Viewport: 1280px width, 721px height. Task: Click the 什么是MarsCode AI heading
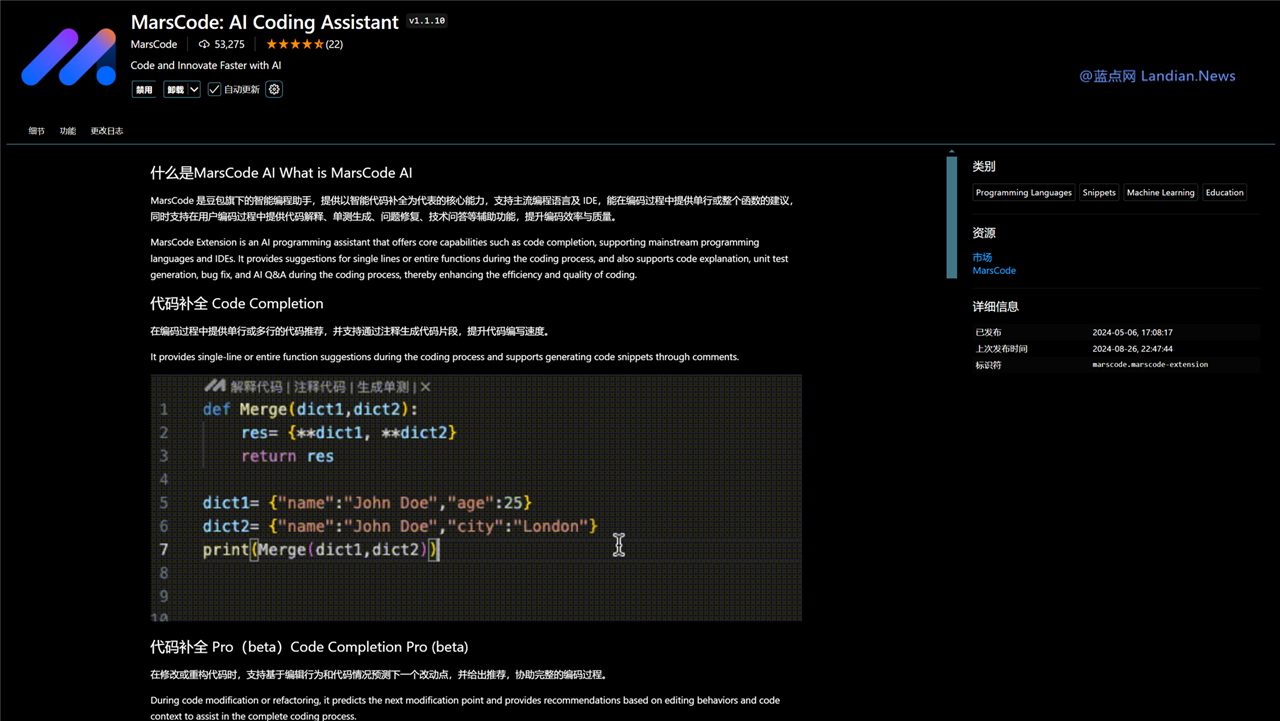(281, 172)
